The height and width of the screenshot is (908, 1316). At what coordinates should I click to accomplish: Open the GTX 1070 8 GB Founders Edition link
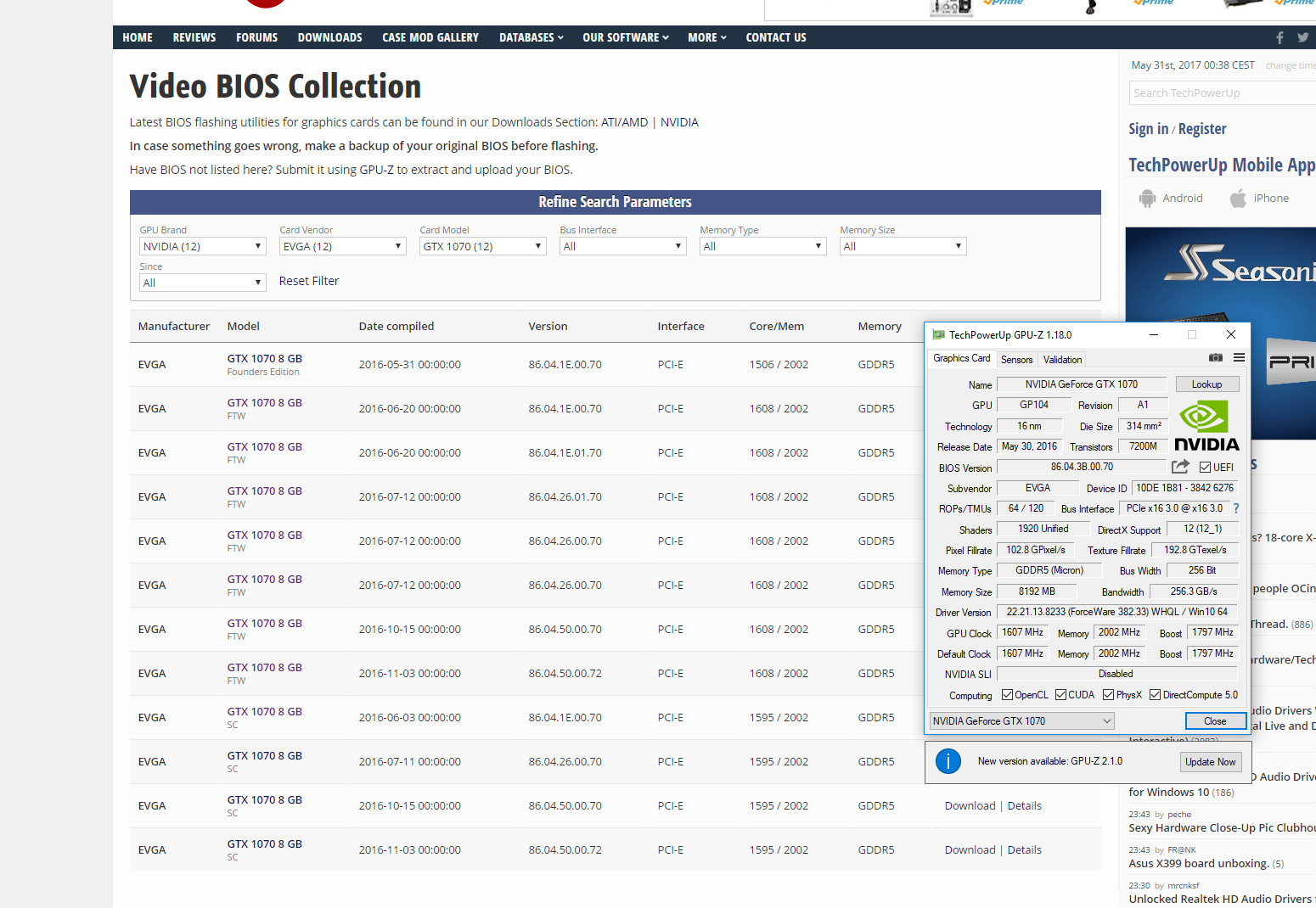click(265, 359)
